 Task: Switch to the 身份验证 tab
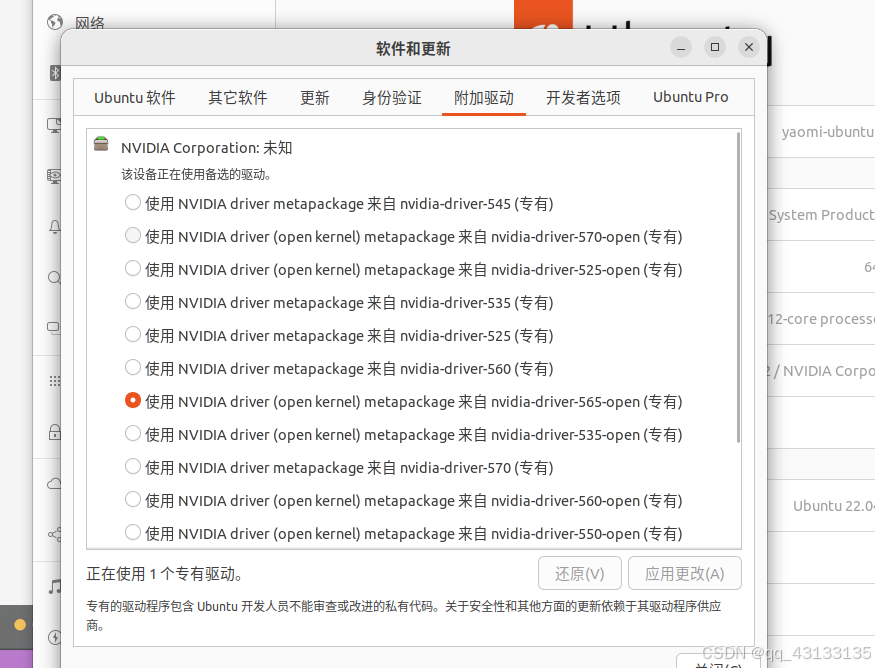[x=392, y=98]
